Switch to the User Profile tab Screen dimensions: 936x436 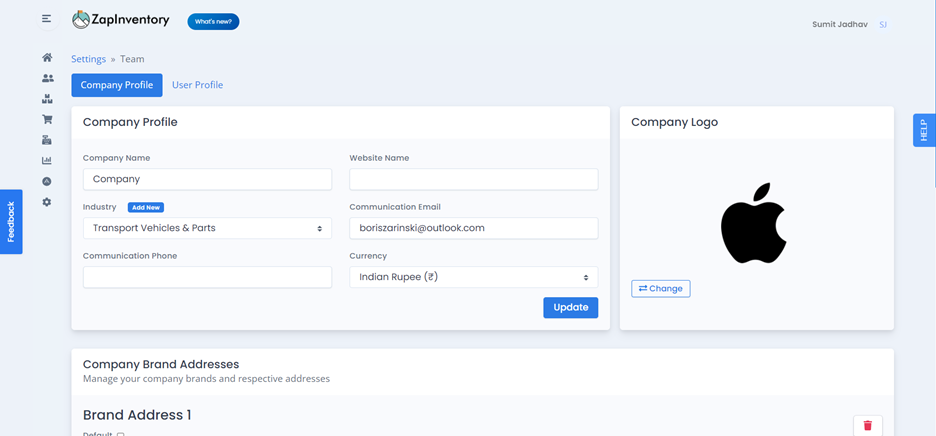[x=198, y=85]
